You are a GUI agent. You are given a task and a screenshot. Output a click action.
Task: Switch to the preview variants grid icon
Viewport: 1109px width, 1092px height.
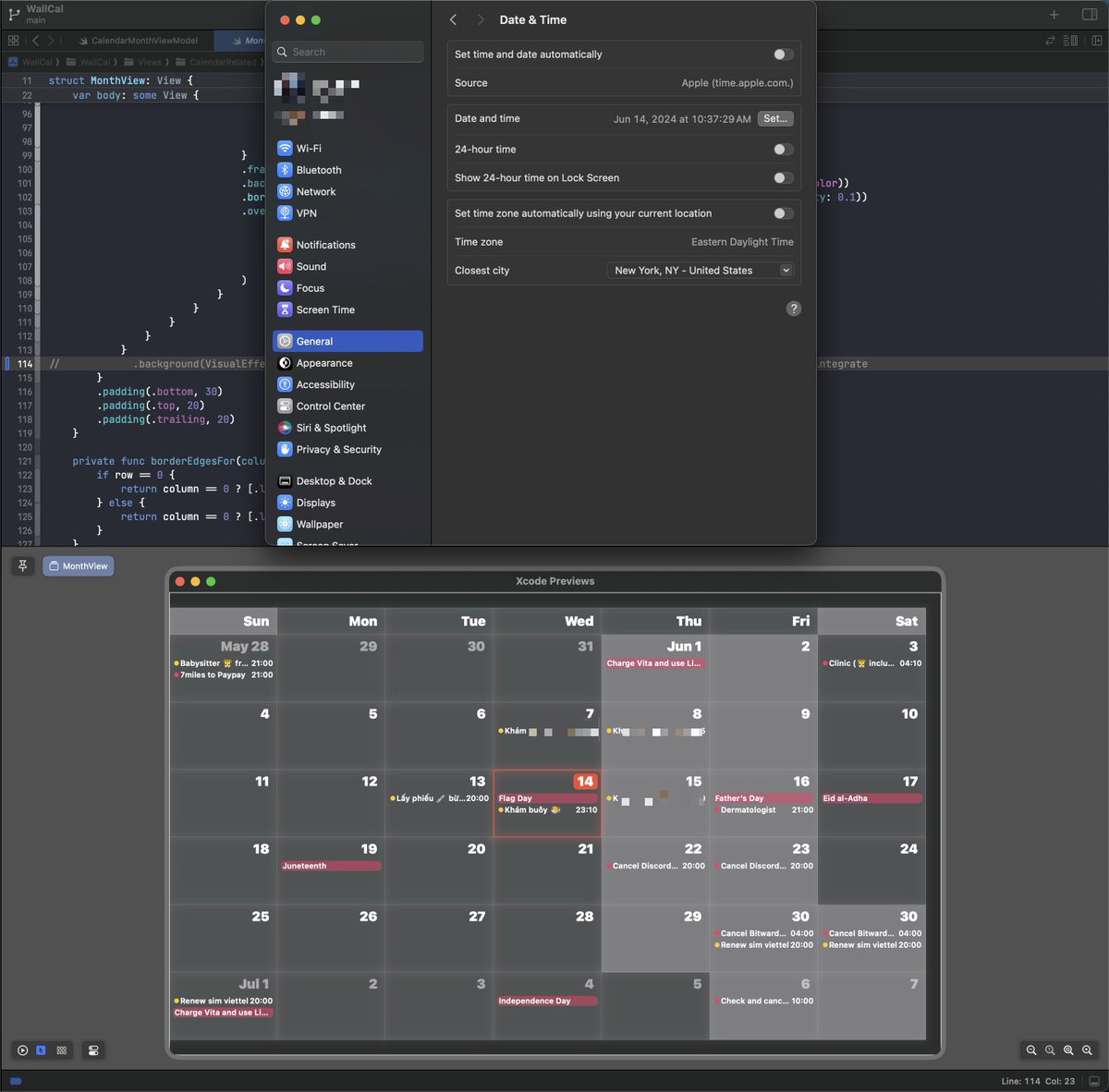61,1050
